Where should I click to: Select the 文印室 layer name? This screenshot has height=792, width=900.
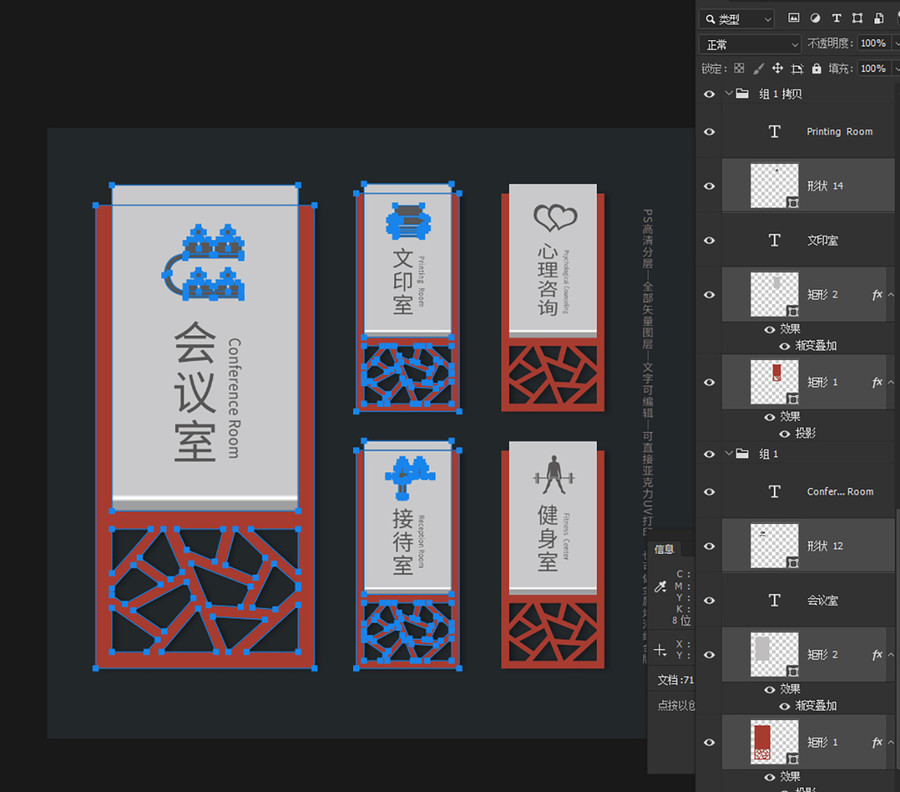pos(823,240)
